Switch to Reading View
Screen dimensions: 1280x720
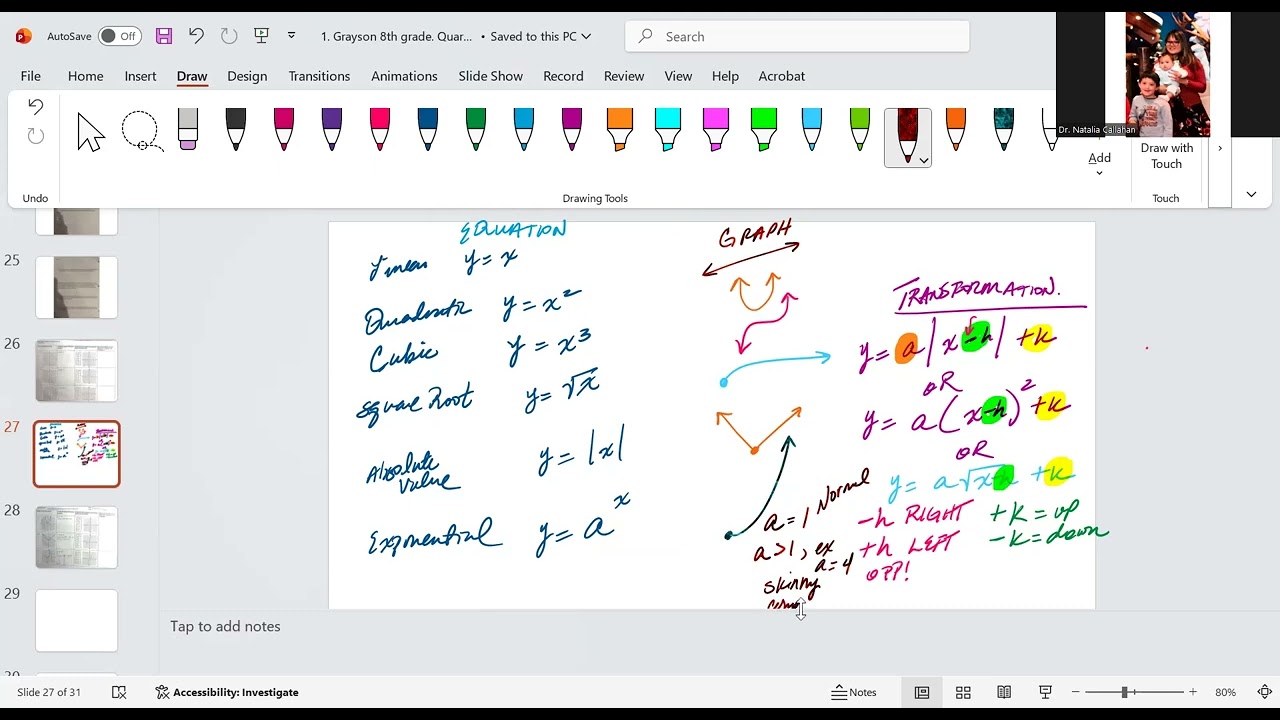[x=1004, y=692]
